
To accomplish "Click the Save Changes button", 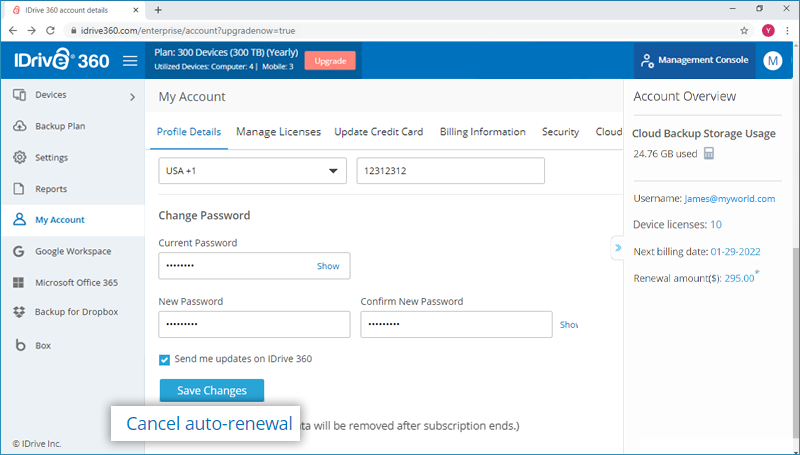I will point(211,390).
